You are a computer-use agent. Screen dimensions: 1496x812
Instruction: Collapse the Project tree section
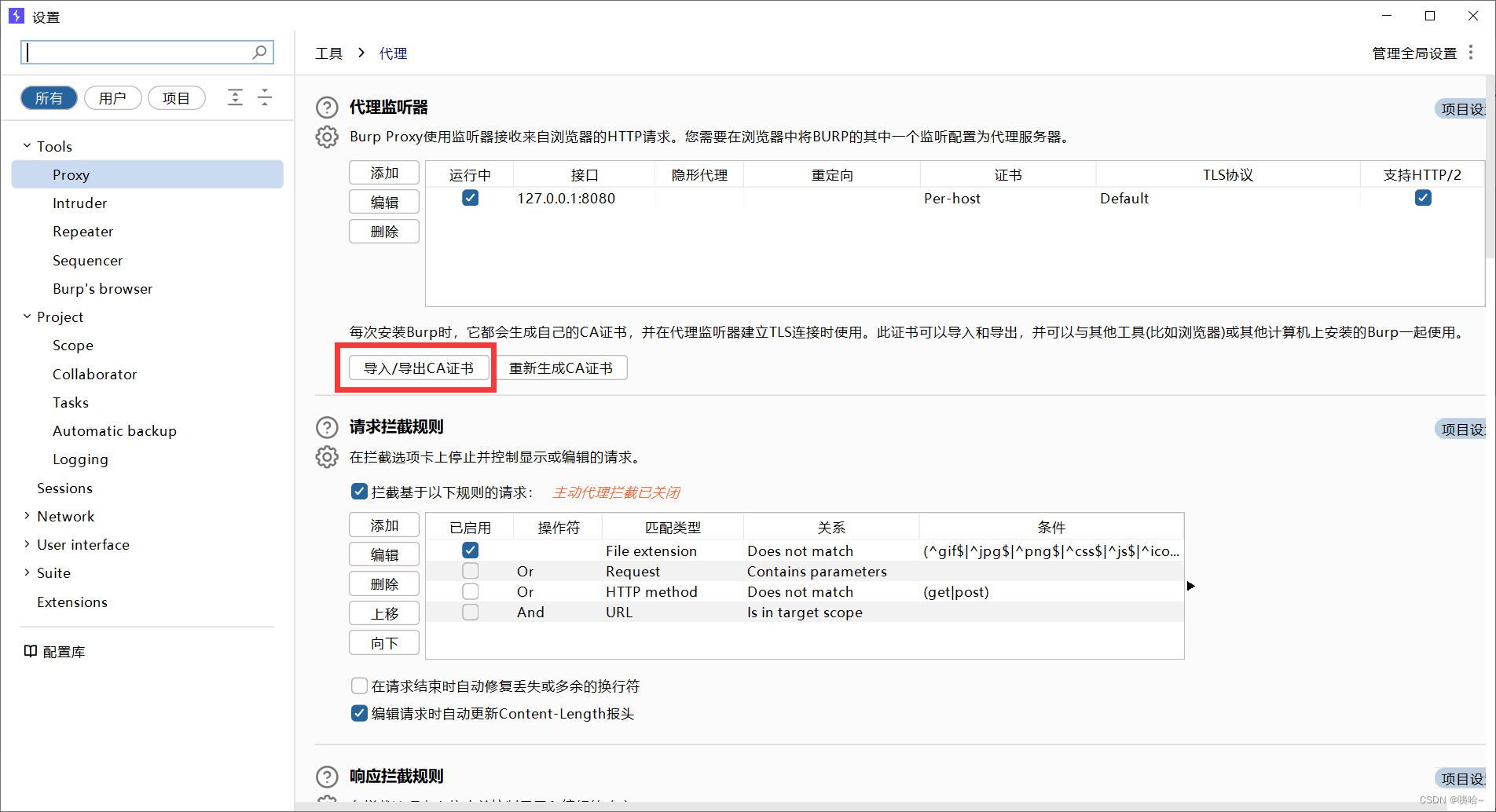[x=27, y=316]
